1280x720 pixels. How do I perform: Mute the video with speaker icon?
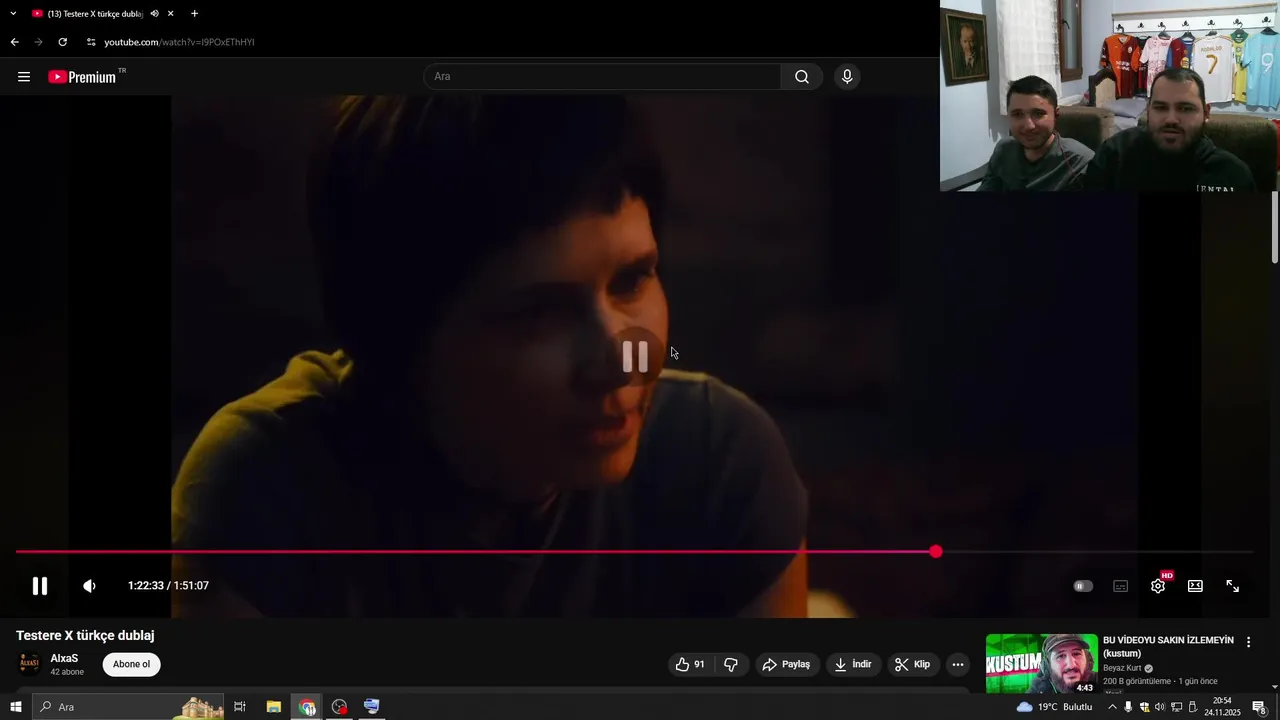[x=89, y=586]
